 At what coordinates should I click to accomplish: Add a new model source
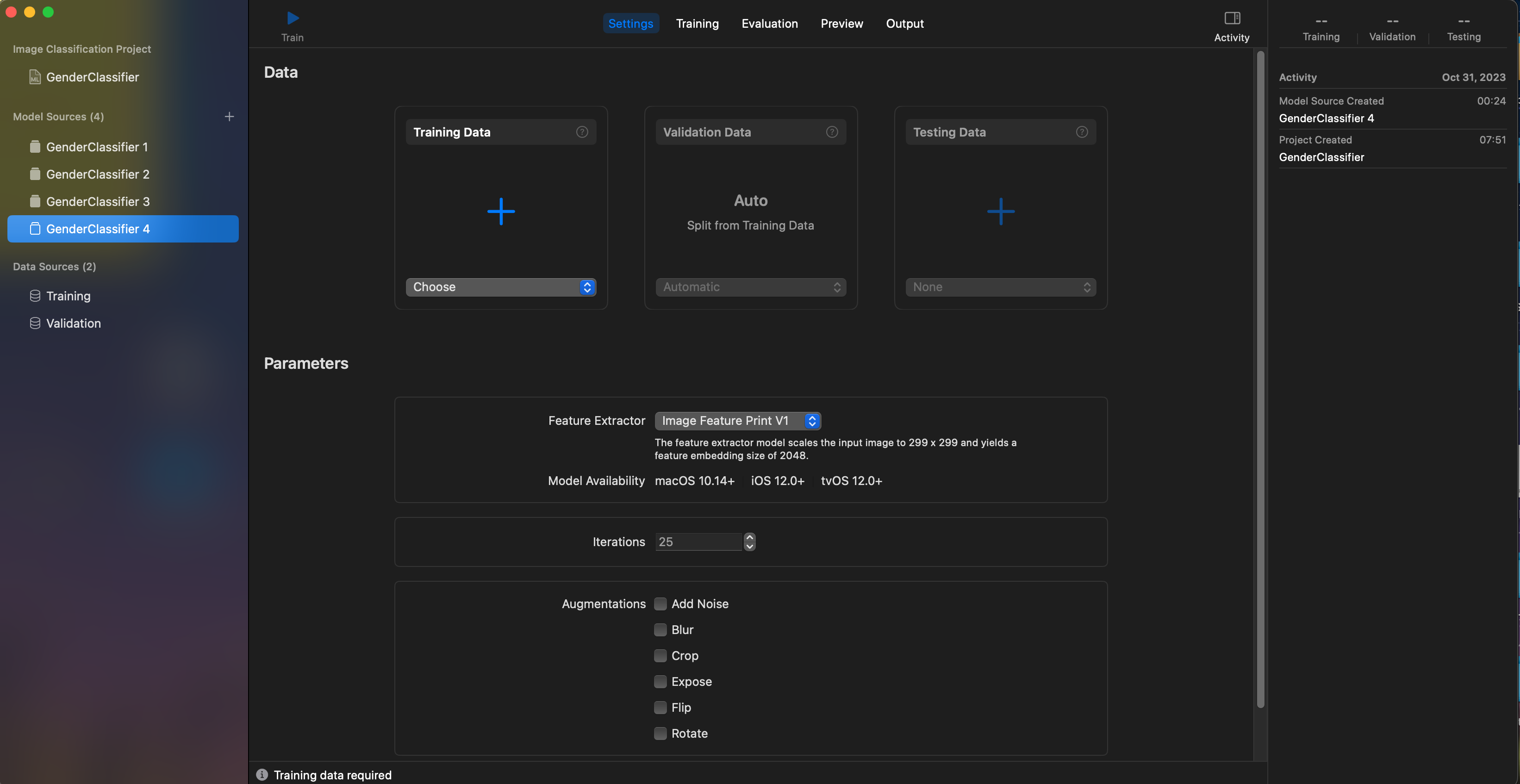[x=229, y=117]
